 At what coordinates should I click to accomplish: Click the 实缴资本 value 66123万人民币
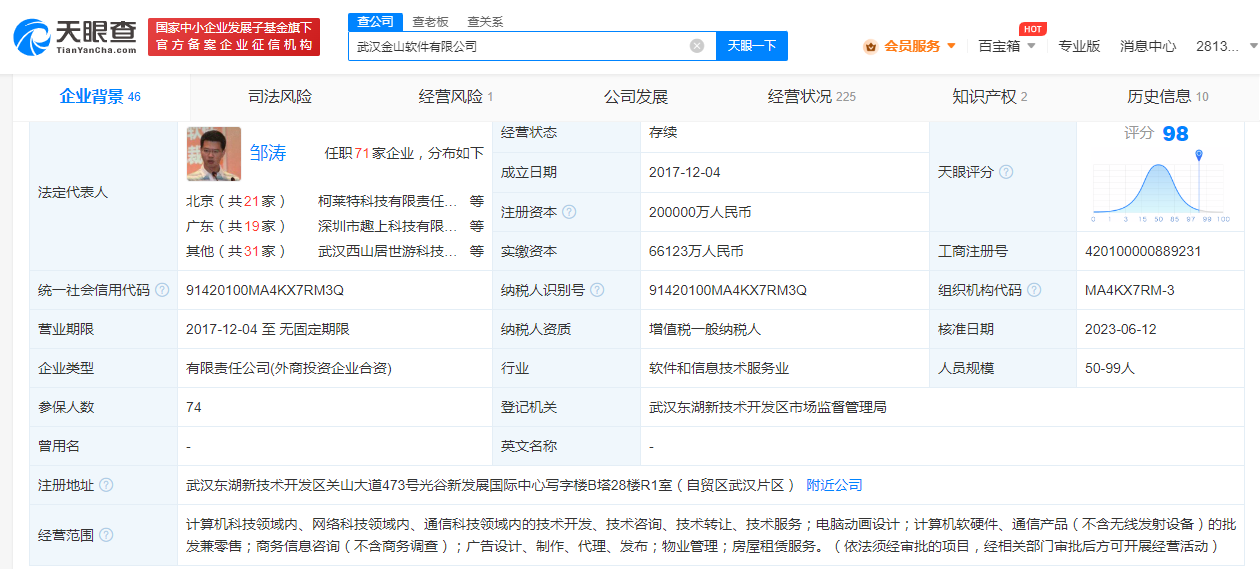pyautogui.click(x=696, y=251)
